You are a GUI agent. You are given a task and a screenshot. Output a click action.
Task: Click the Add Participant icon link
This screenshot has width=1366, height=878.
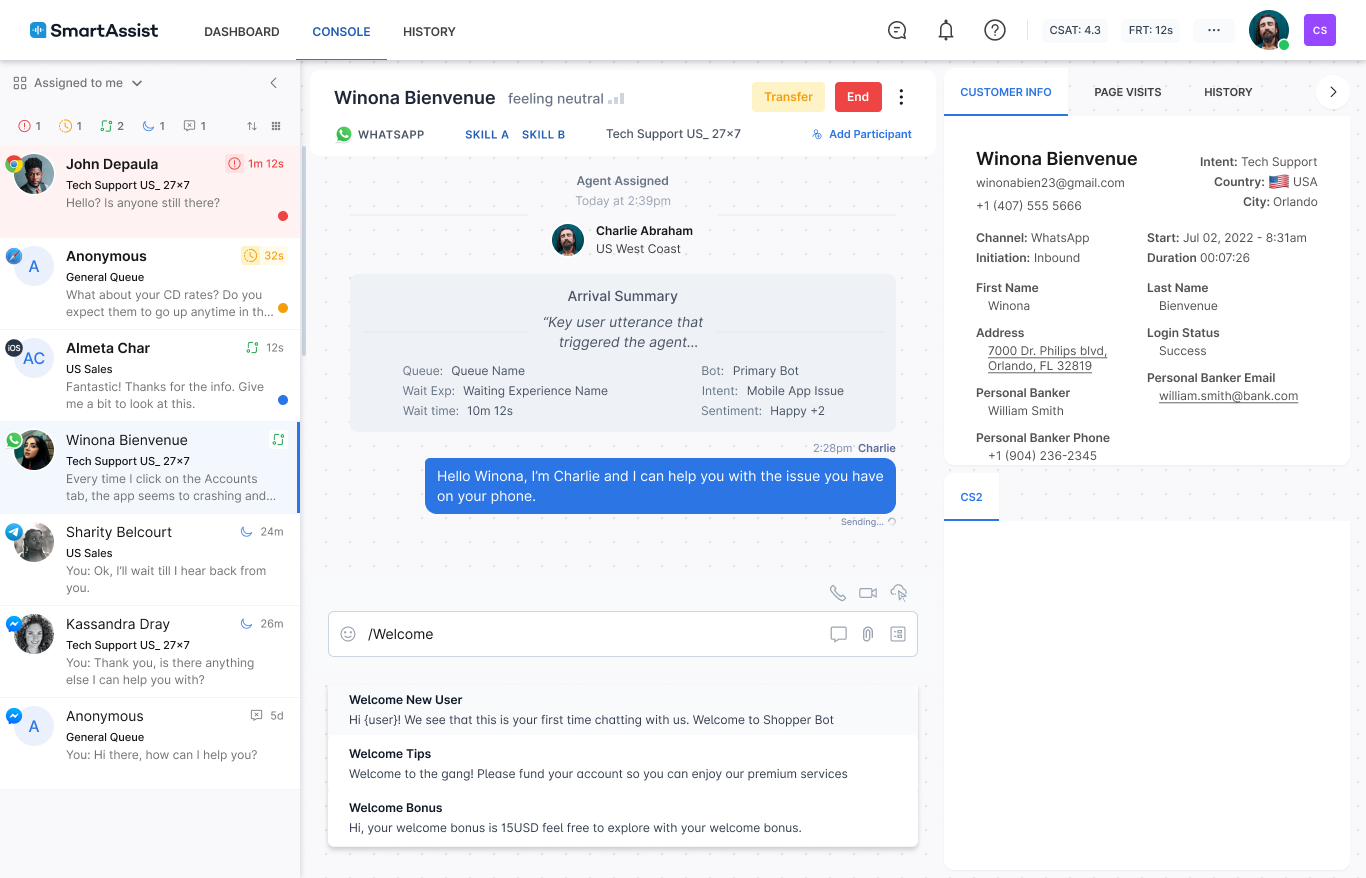[862, 134]
